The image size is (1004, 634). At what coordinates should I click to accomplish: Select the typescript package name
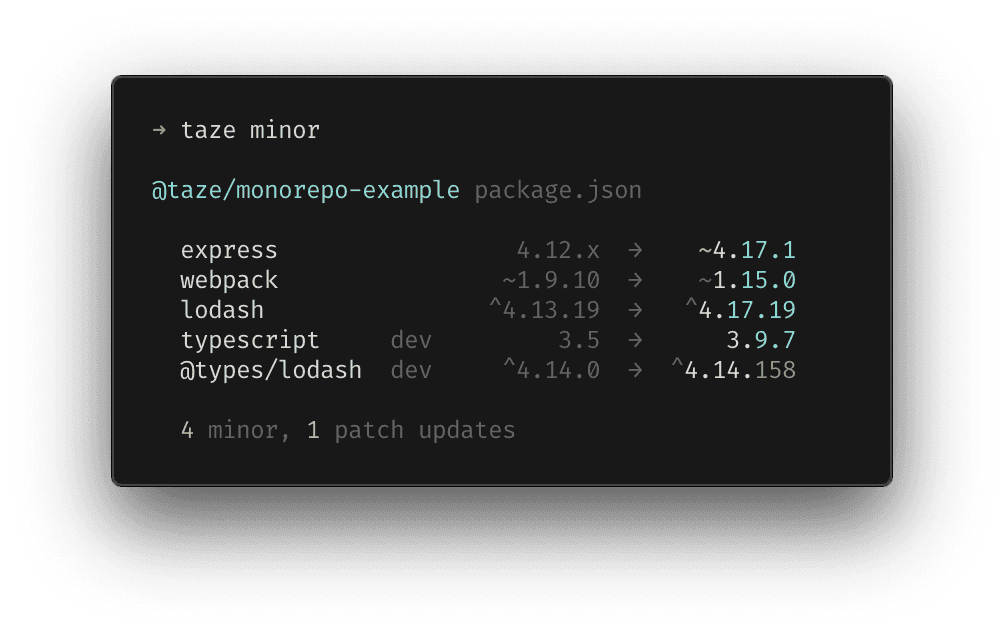click(x=250, y=340)
